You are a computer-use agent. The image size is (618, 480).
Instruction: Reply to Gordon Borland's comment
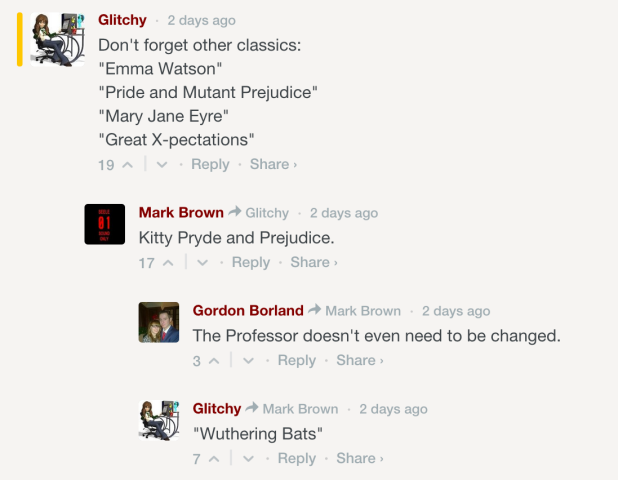point(296,361)
